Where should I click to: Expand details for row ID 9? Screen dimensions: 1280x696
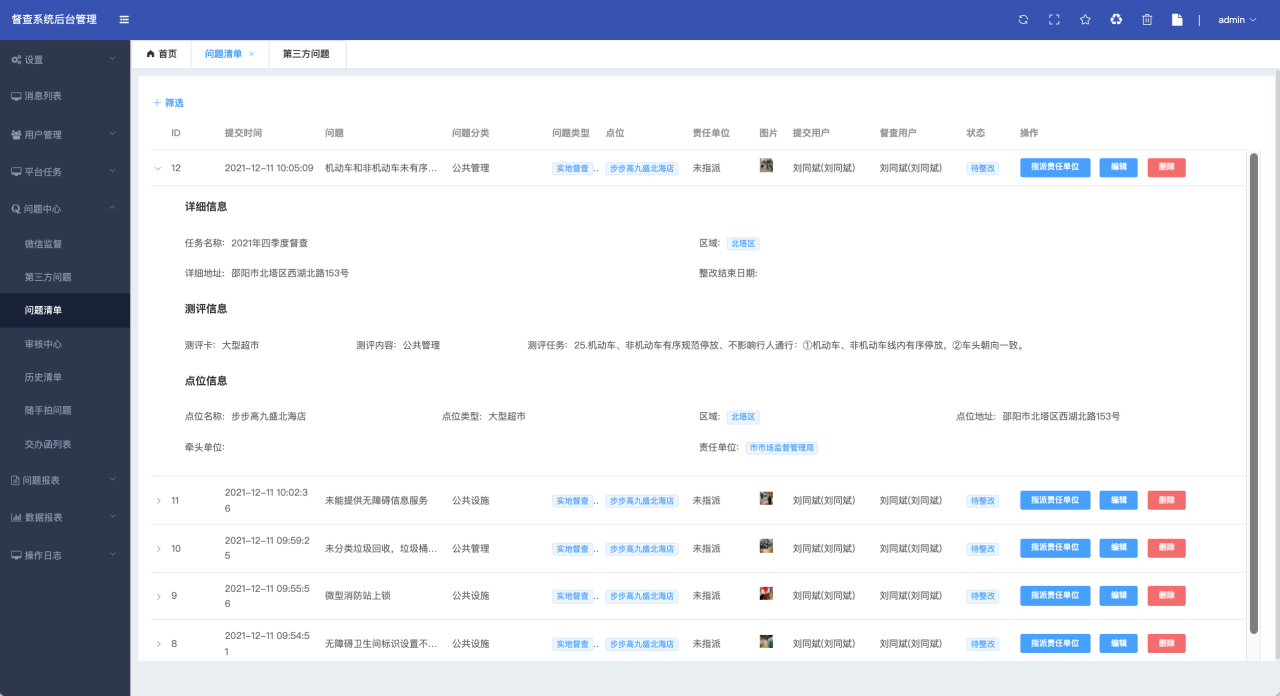(158, 596)
